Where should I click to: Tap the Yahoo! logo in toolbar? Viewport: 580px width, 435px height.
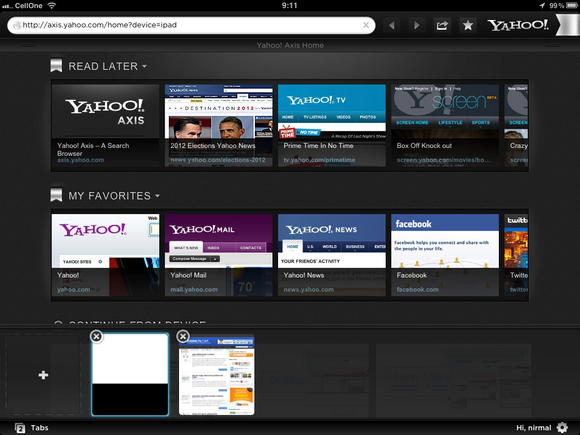click(518, 25)
